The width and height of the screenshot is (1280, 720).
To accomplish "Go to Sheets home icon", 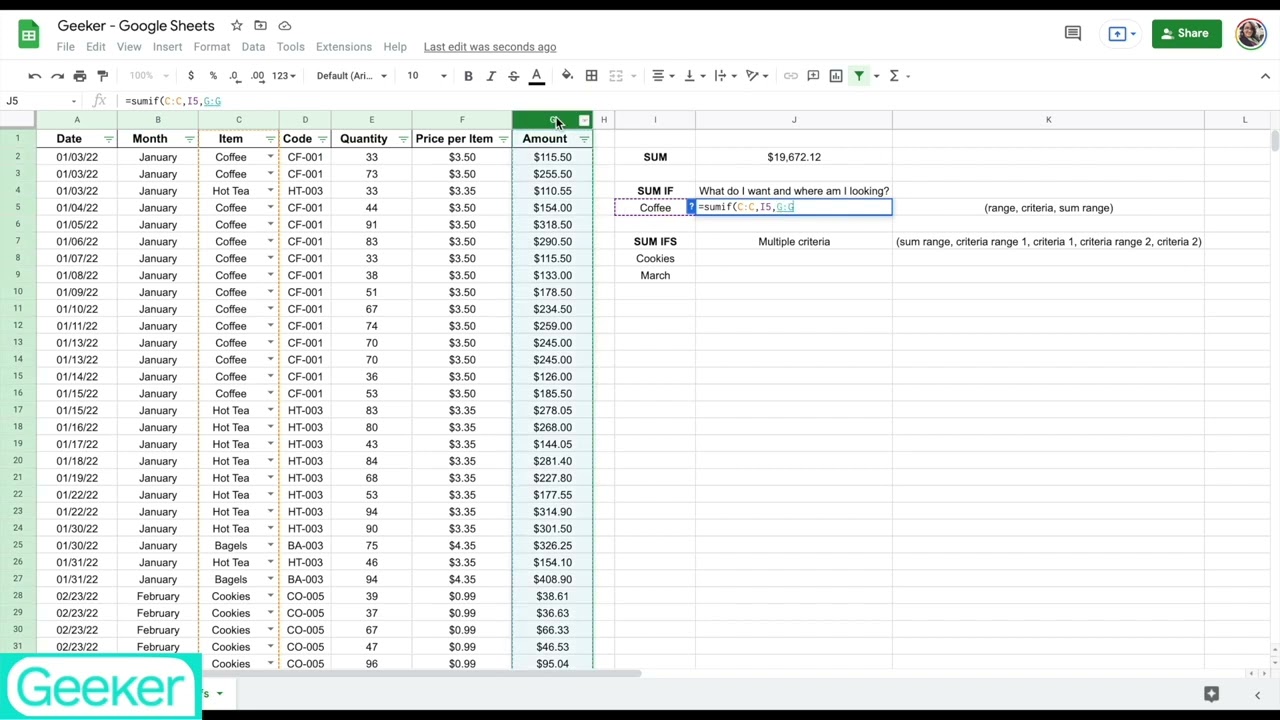I will pos(29,35).
